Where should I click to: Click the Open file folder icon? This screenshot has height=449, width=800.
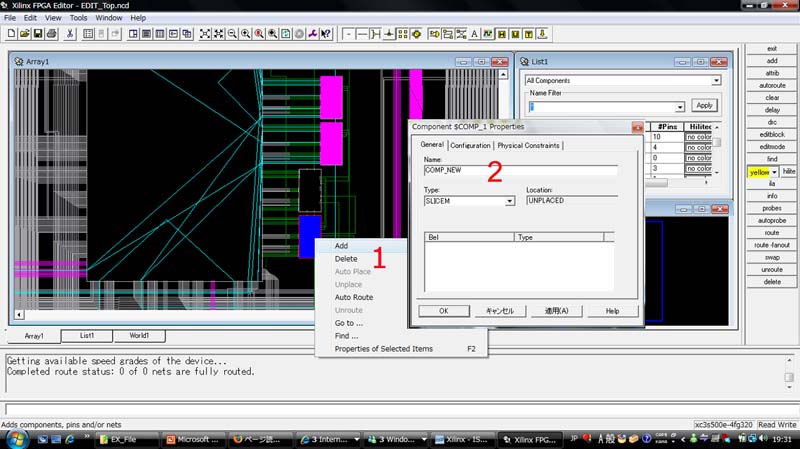coord(24,34)
